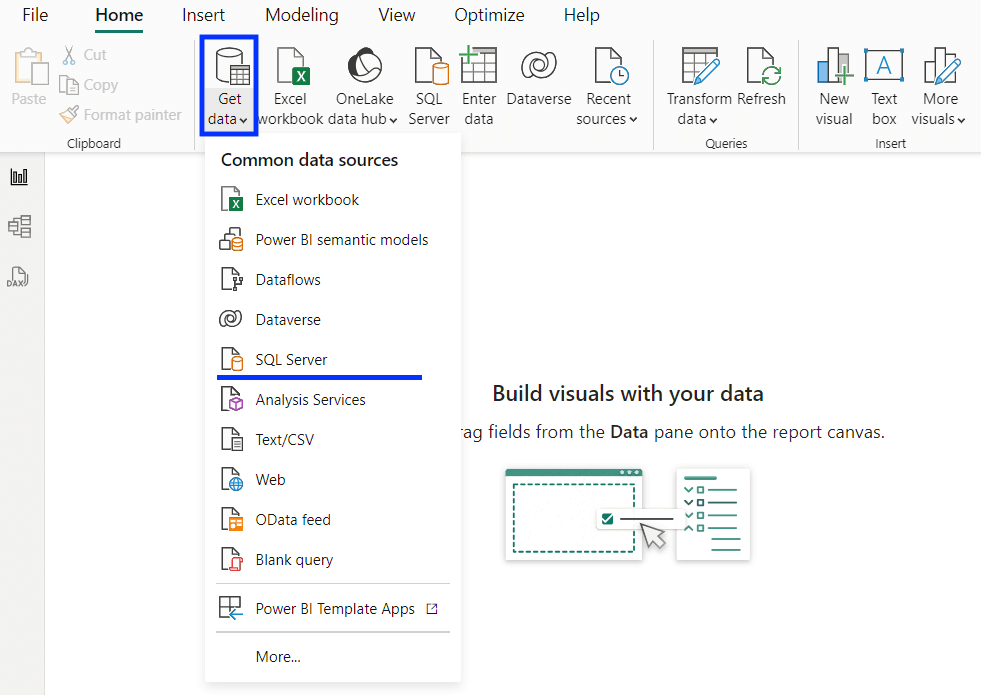981x695 pixels.
Task: Expand the OneLake data hub dropdown arrow
Action: tap(393, 120)
